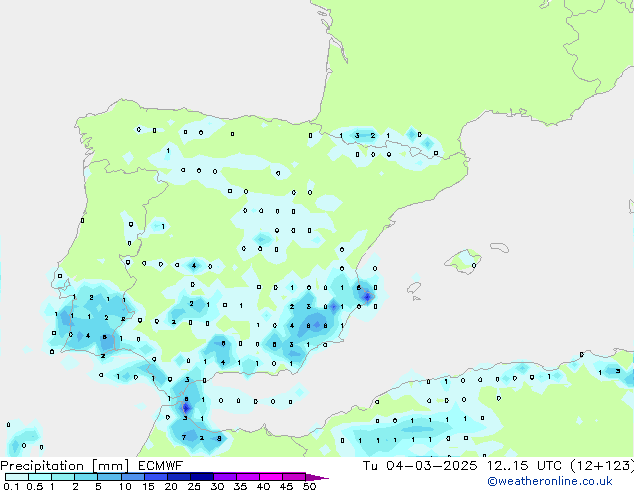Open the weatheronline.co.uk copyright link
This screenshot has width=634, height=490.
[550, 481]
